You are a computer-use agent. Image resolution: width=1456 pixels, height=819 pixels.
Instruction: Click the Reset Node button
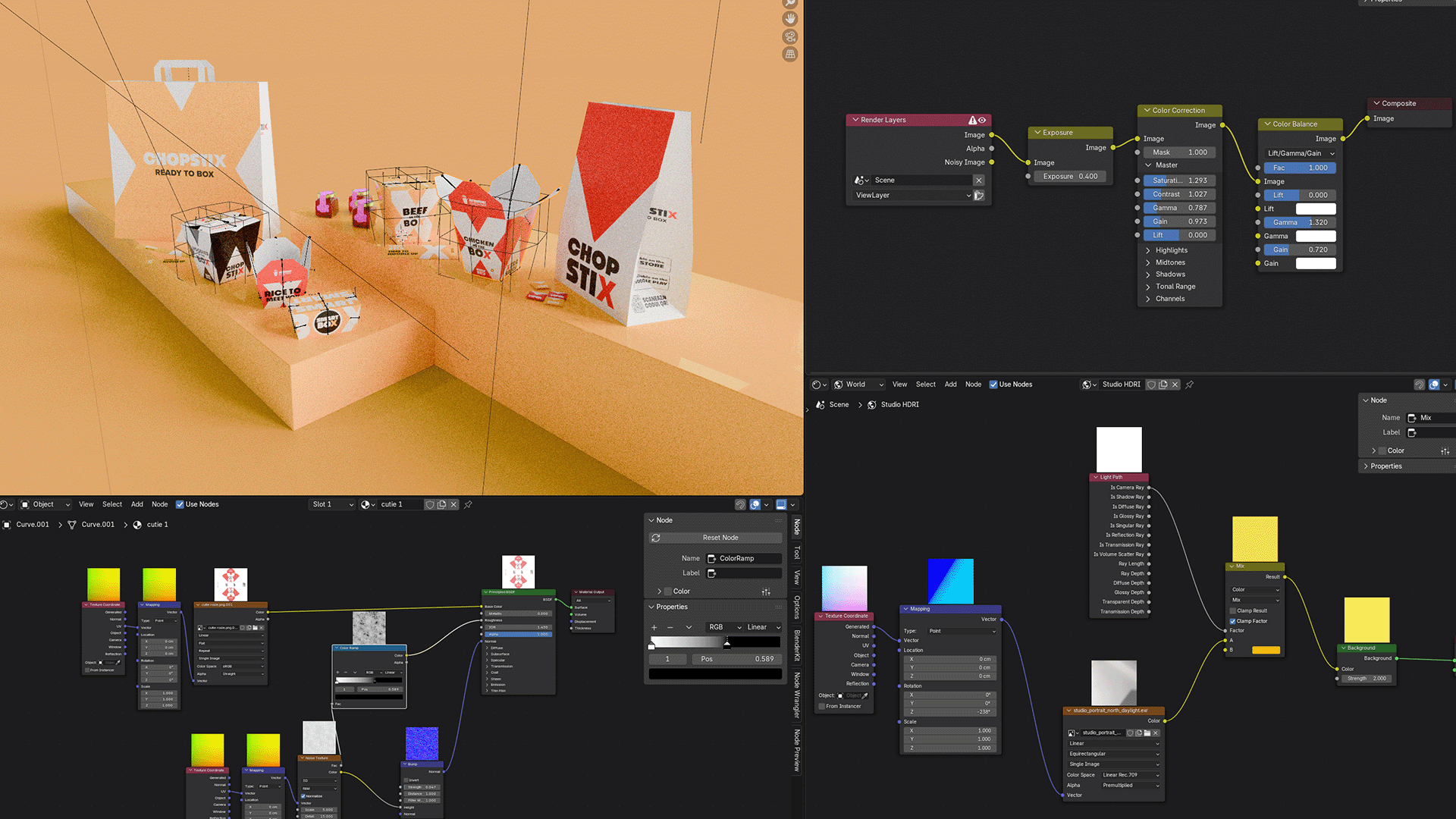click(x=720, y=538)
